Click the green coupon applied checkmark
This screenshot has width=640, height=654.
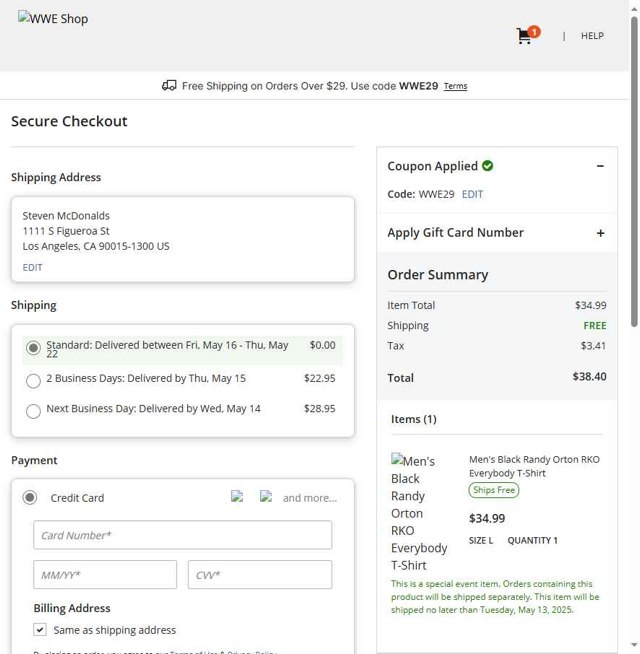[x=487, y=166]
